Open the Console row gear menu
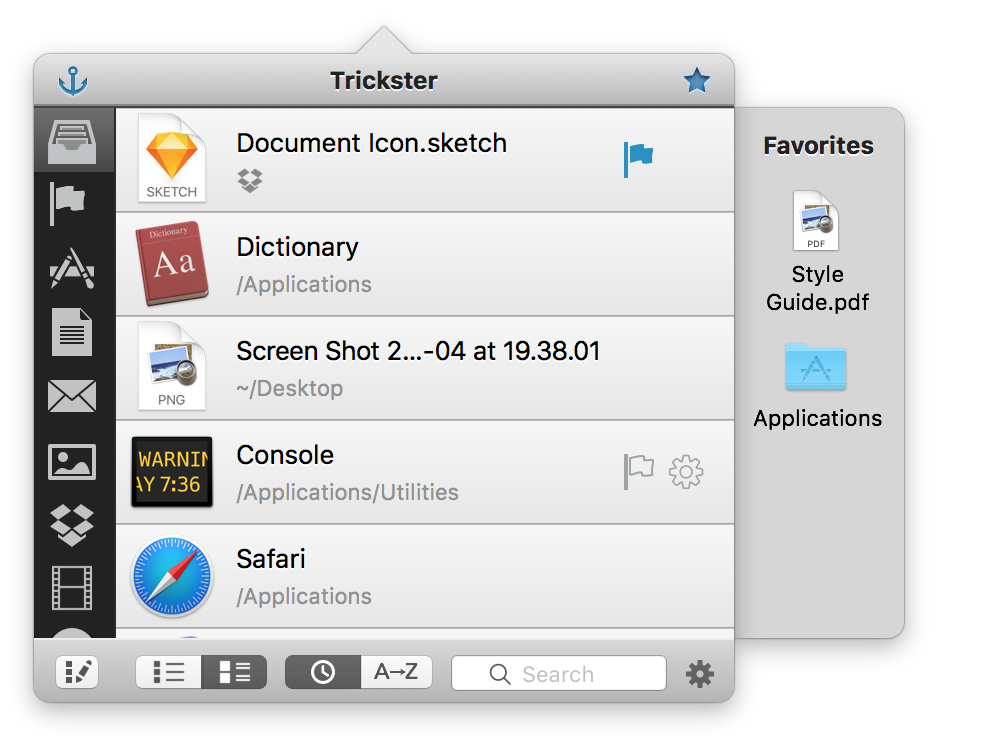 coord(686,471)
